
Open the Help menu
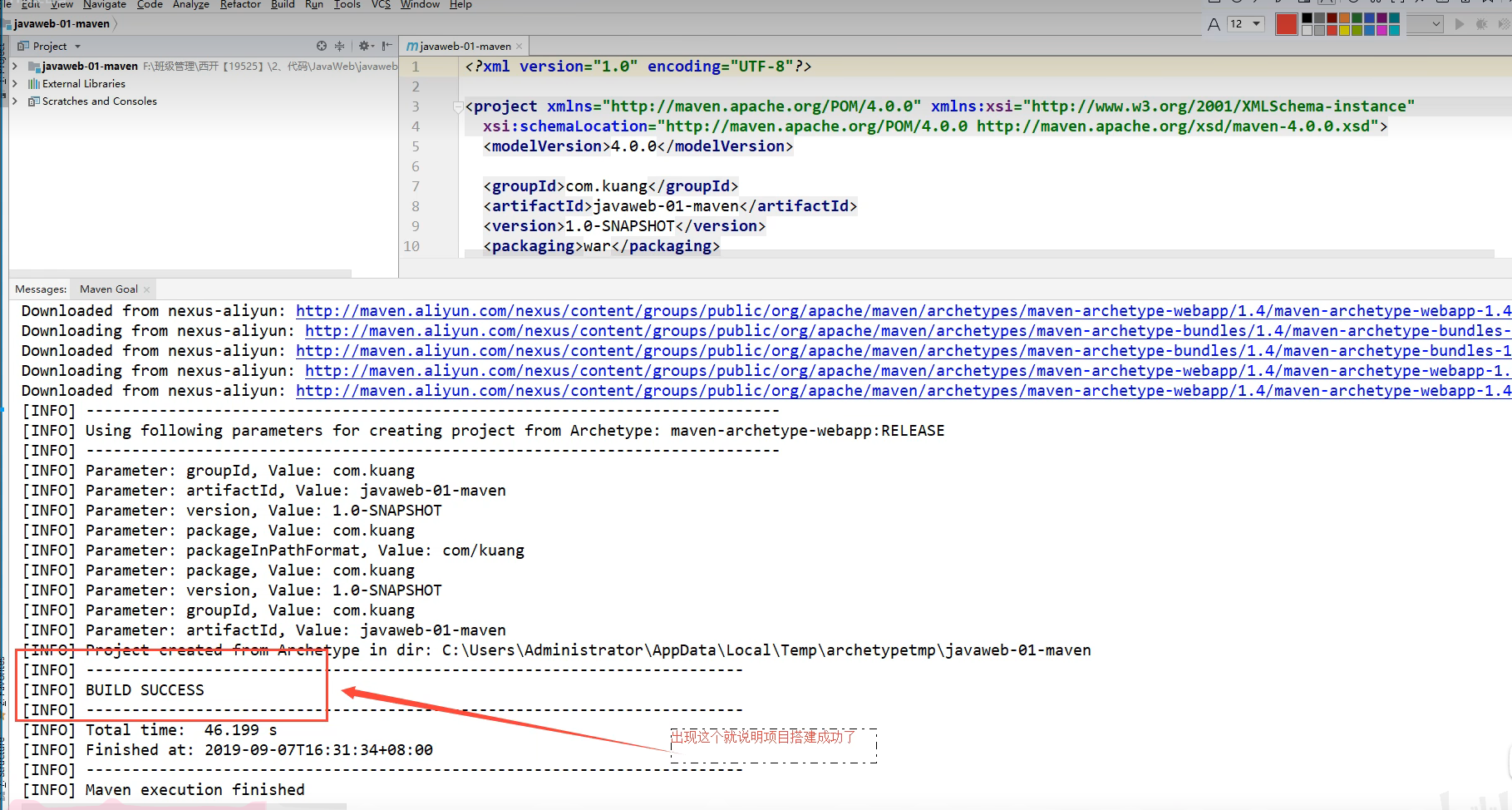click(460, 4)
